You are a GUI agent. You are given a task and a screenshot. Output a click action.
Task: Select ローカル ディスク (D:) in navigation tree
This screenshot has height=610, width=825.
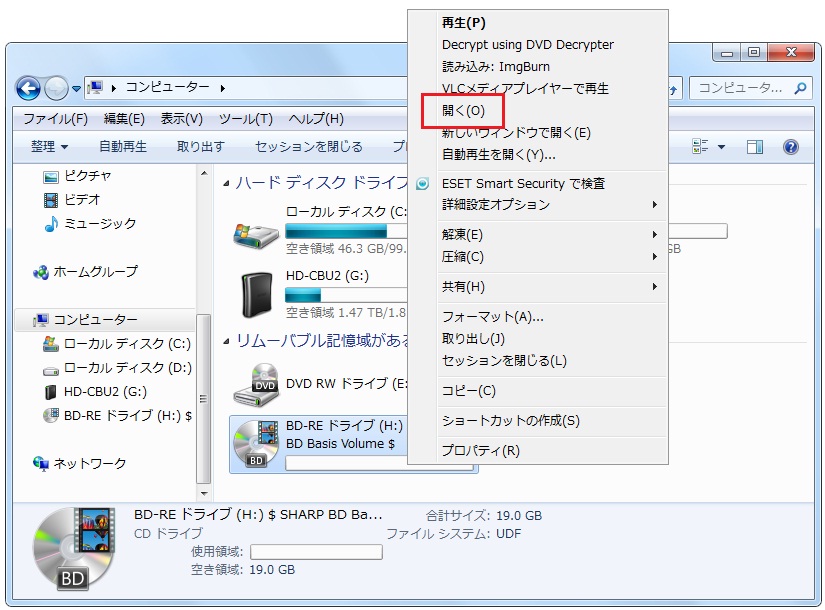(117, 367)
